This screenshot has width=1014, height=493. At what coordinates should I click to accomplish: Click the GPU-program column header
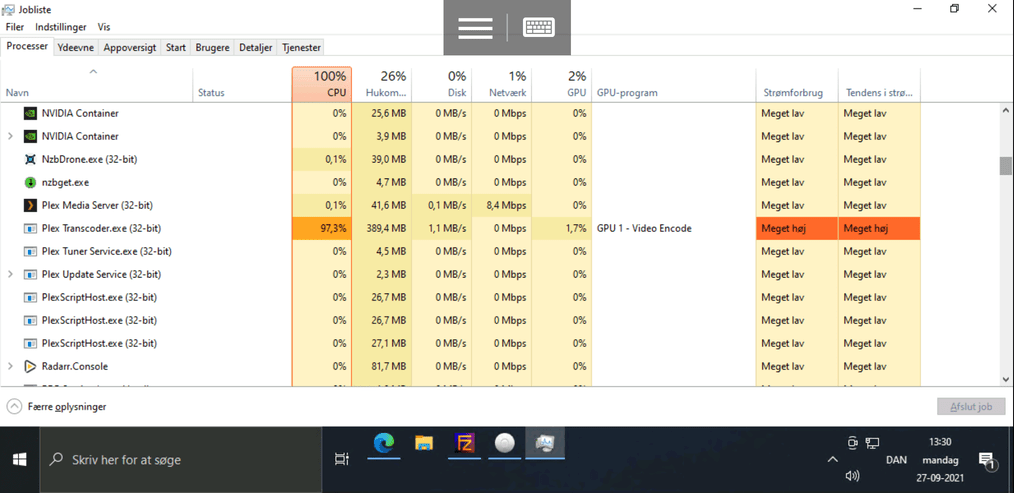[x=673, y=84]
